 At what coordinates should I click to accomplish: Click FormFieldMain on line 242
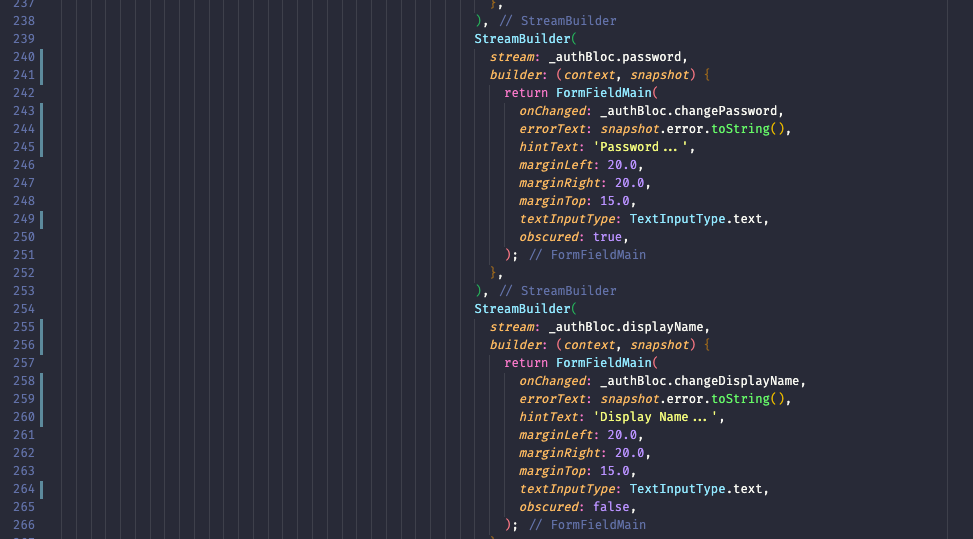coord(604,92)
